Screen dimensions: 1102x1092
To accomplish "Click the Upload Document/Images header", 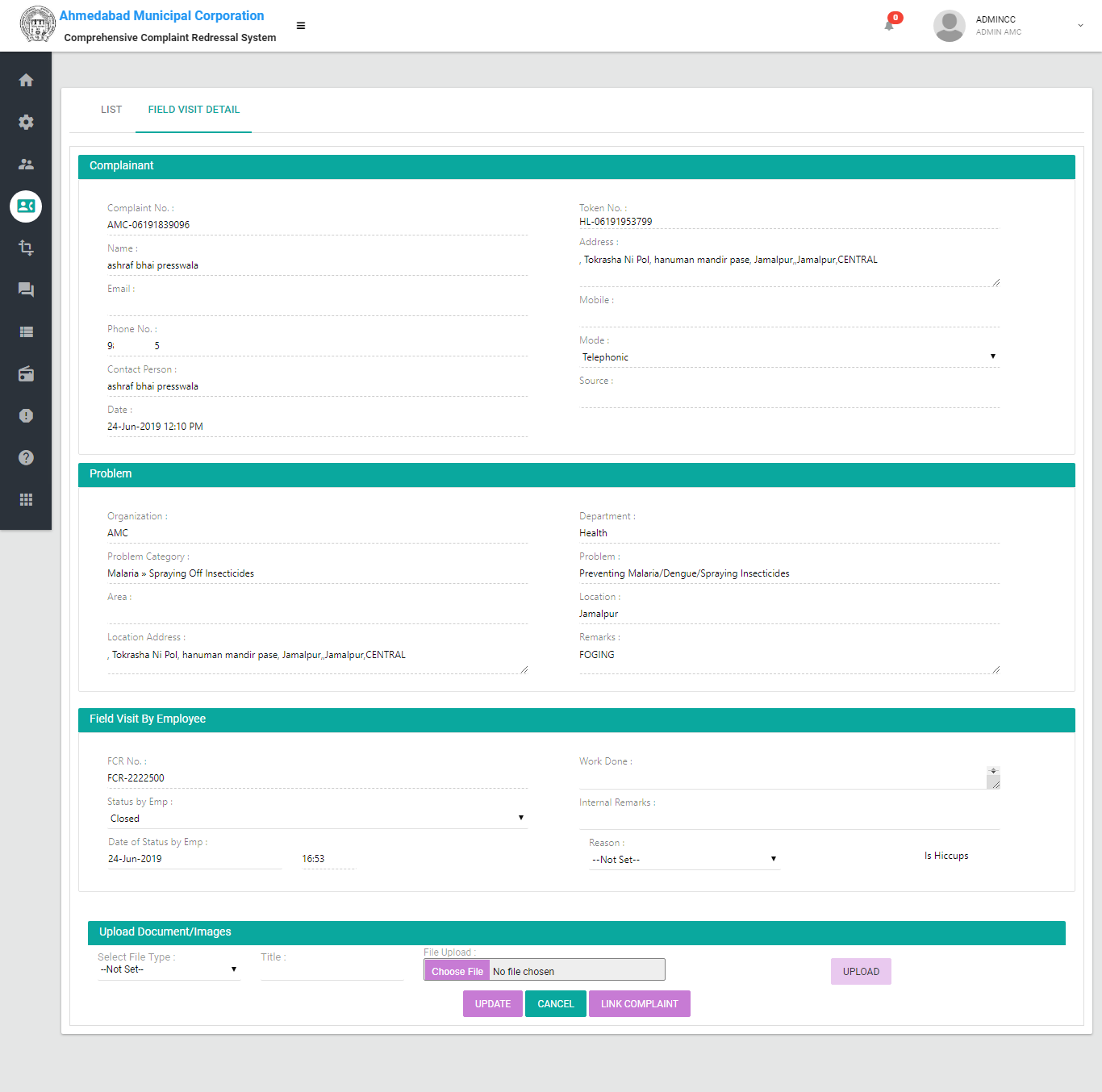I will [577, 932].
